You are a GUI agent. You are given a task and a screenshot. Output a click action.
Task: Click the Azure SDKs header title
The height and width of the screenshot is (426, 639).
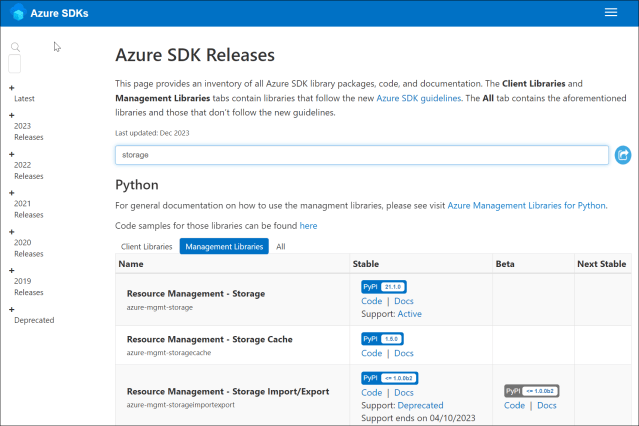pyautogui.click(x=59, y=13)
